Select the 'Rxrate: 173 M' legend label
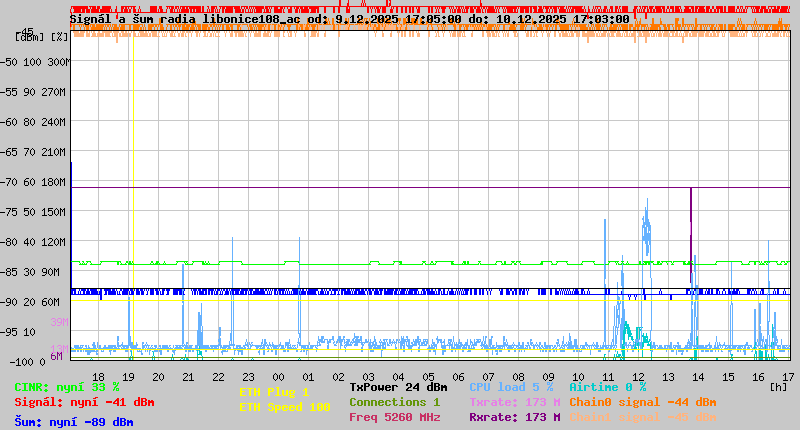Image resolution: width=800 pixels, height=430 pixels. [x=515, y=417]
